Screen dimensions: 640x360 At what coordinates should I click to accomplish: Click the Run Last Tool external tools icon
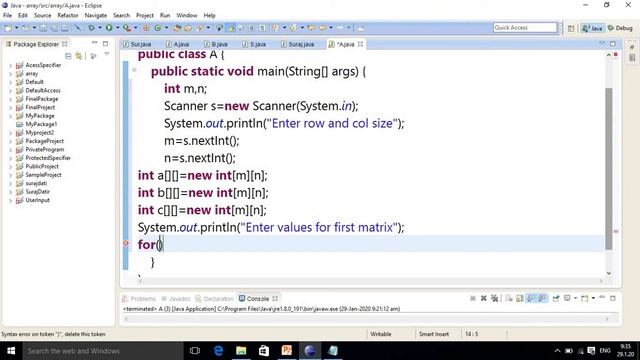(127, 28)
